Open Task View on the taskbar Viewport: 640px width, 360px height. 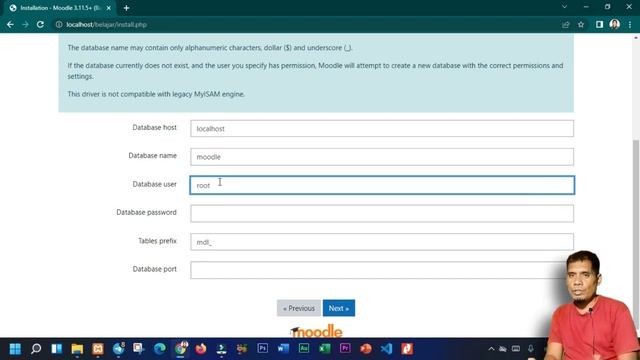coord(56,349)
